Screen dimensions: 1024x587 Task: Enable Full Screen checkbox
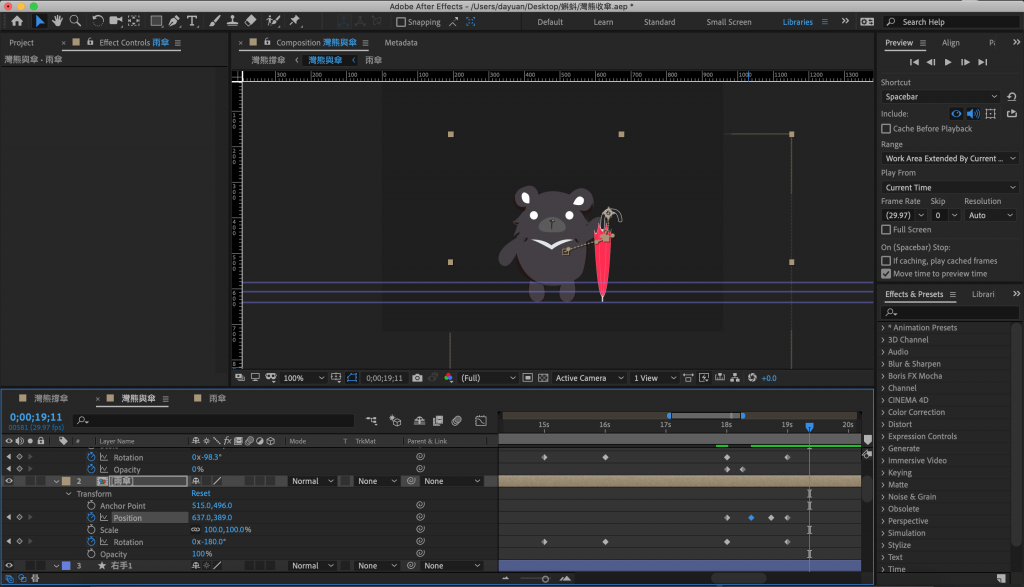(886, 229)
